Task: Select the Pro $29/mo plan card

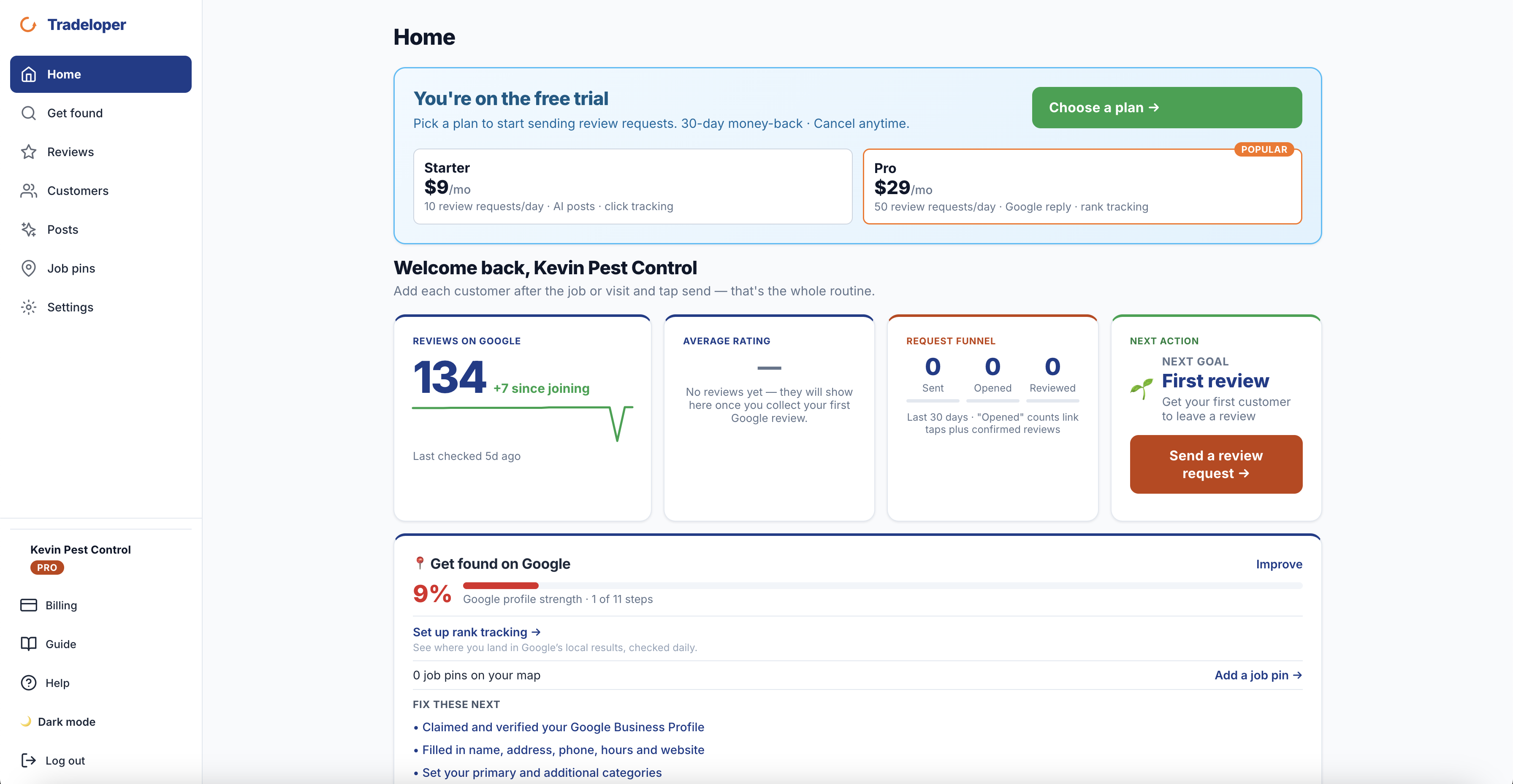Action: point(1082,186)
